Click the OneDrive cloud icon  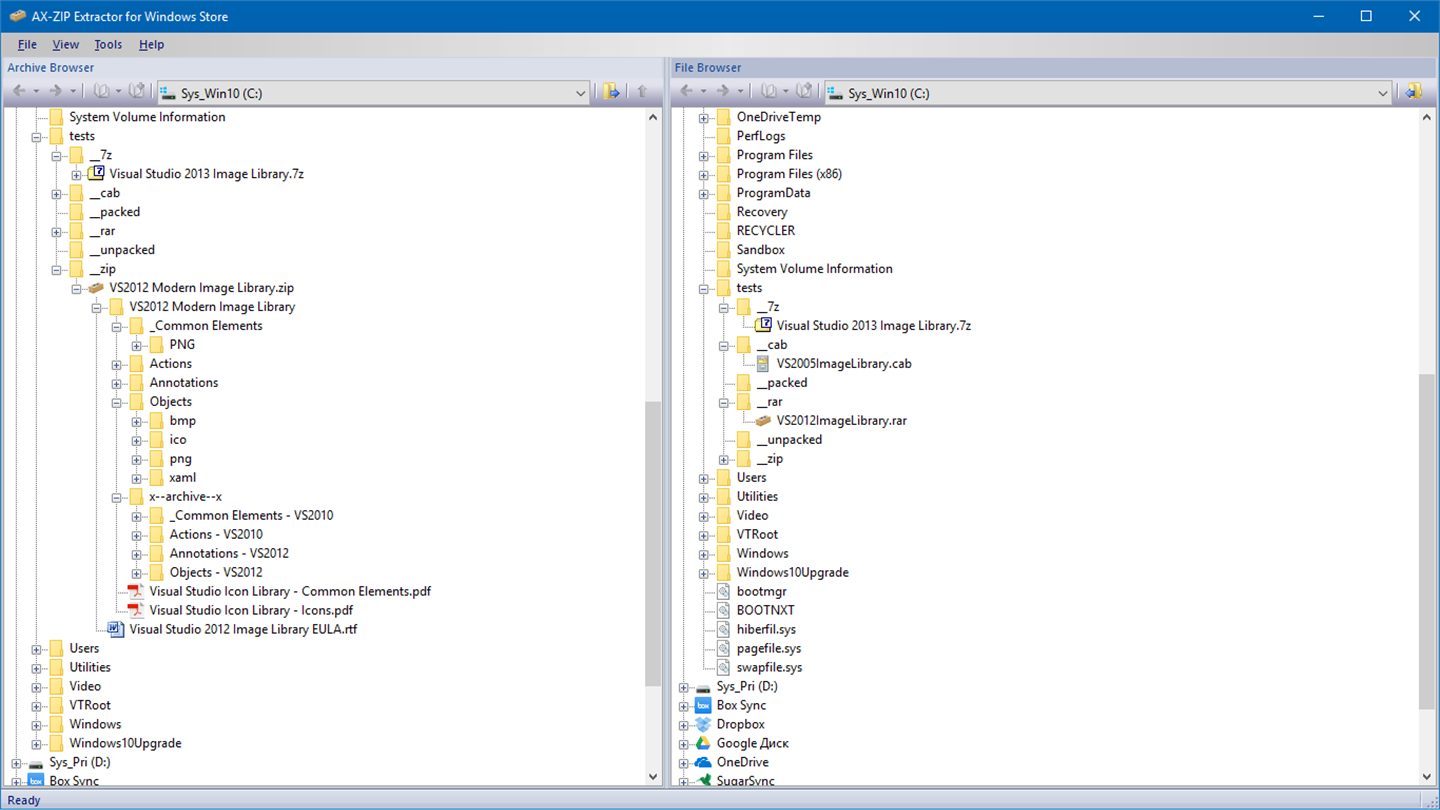[x=703, y=762]
